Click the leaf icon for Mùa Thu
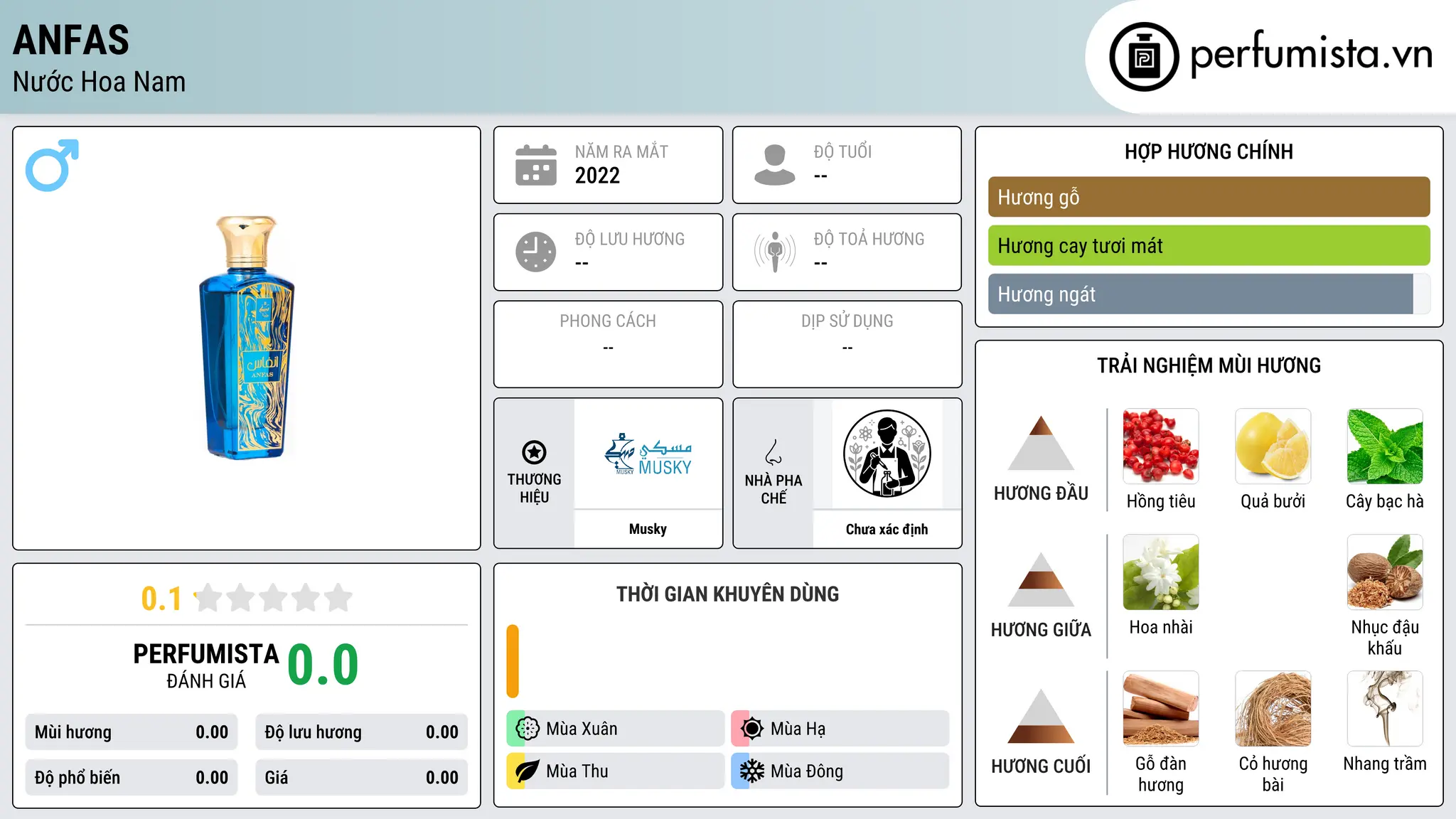The width and height of the screenshot is (1456, 819). click(x=527, y=771)
